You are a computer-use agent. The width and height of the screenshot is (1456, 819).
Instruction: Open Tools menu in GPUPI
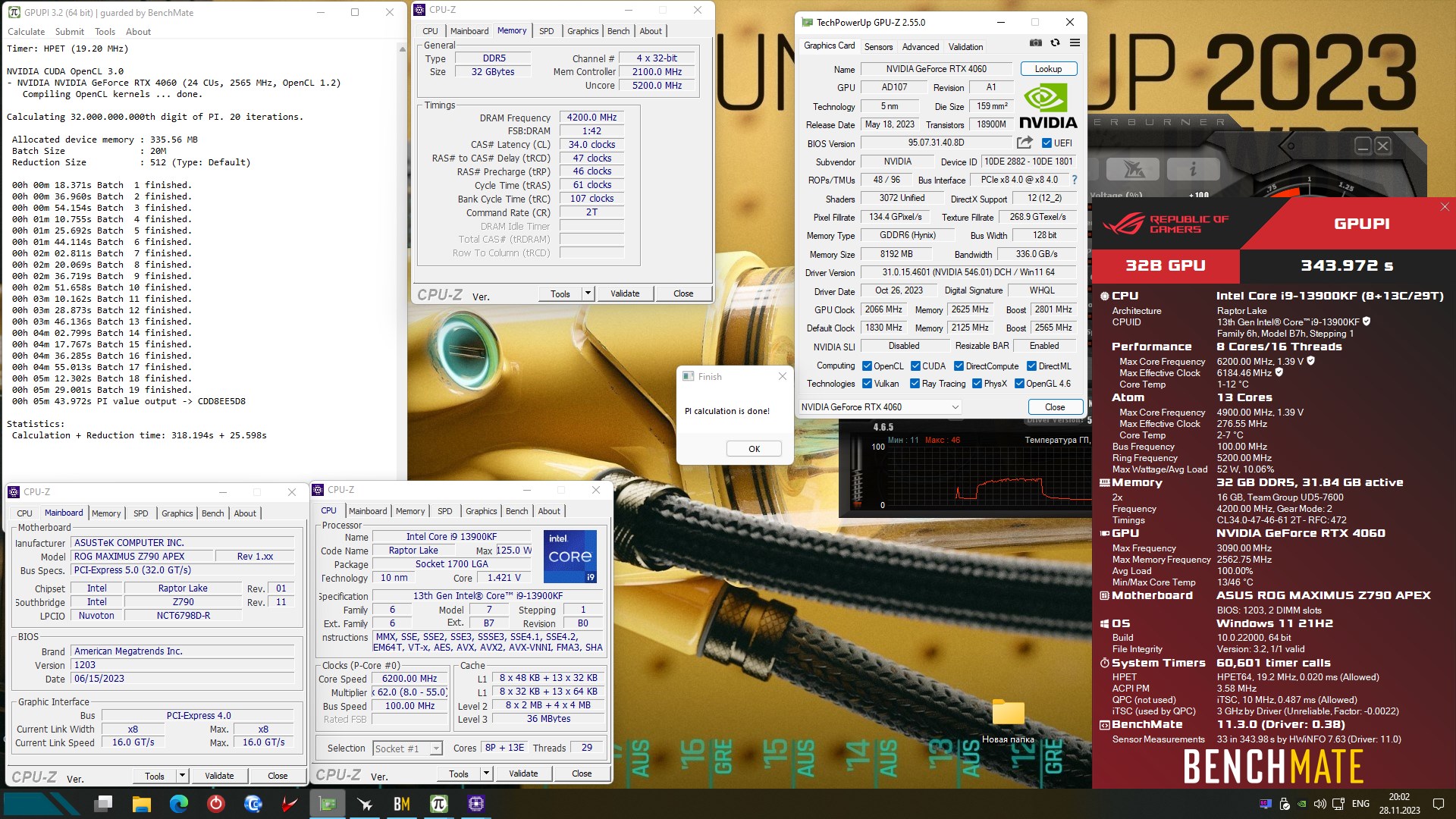click(x=105, y=32)
